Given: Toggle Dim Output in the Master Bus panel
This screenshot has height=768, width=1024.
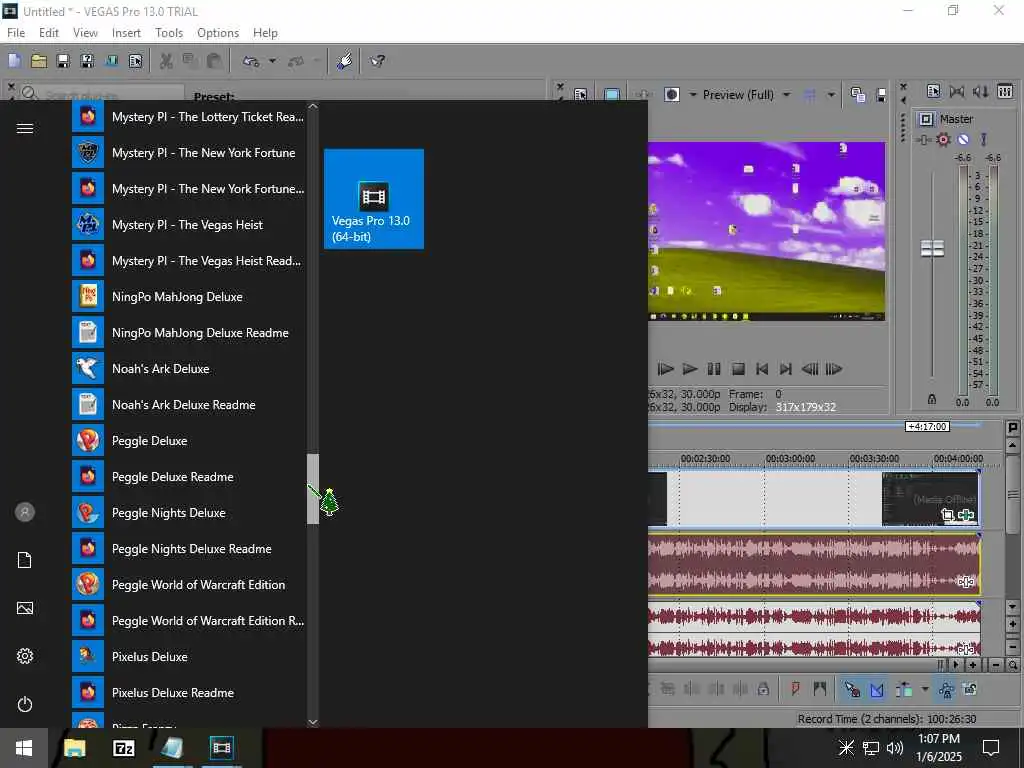Looking at the screenshot, I should (x=981, y=91).
